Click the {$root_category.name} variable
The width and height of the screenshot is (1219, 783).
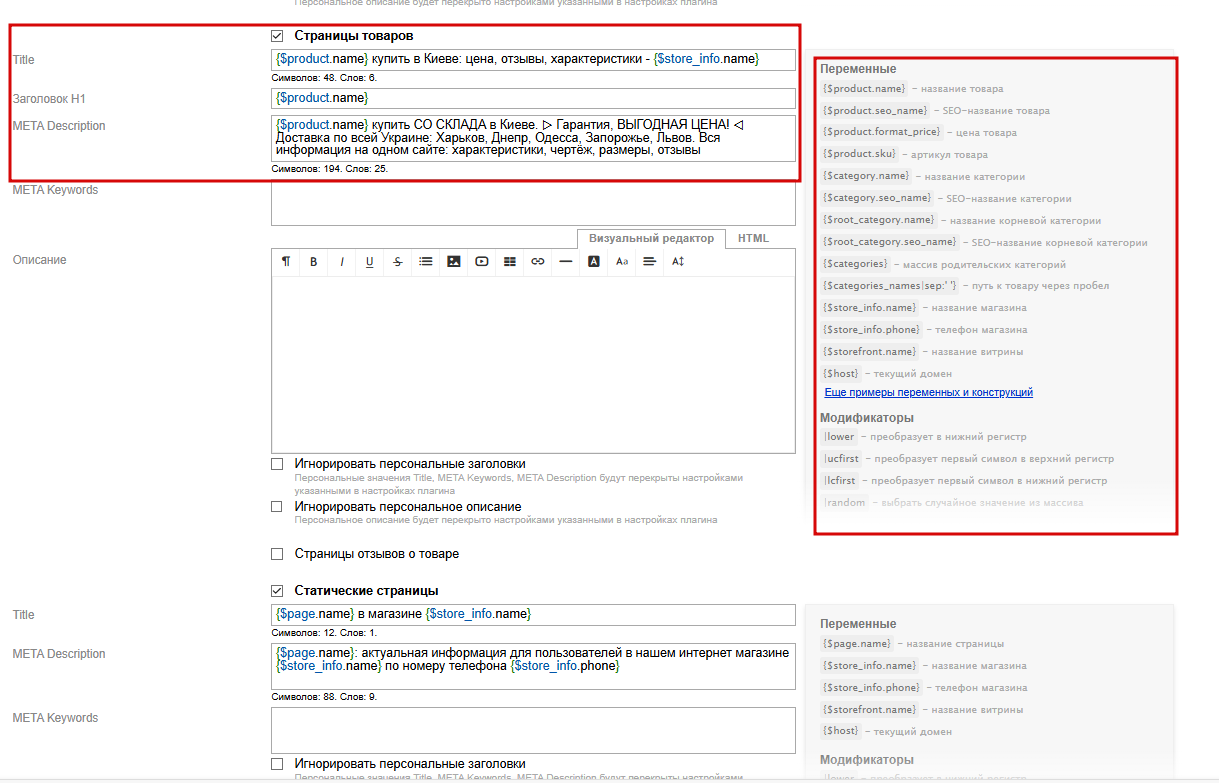coord(879,220)
